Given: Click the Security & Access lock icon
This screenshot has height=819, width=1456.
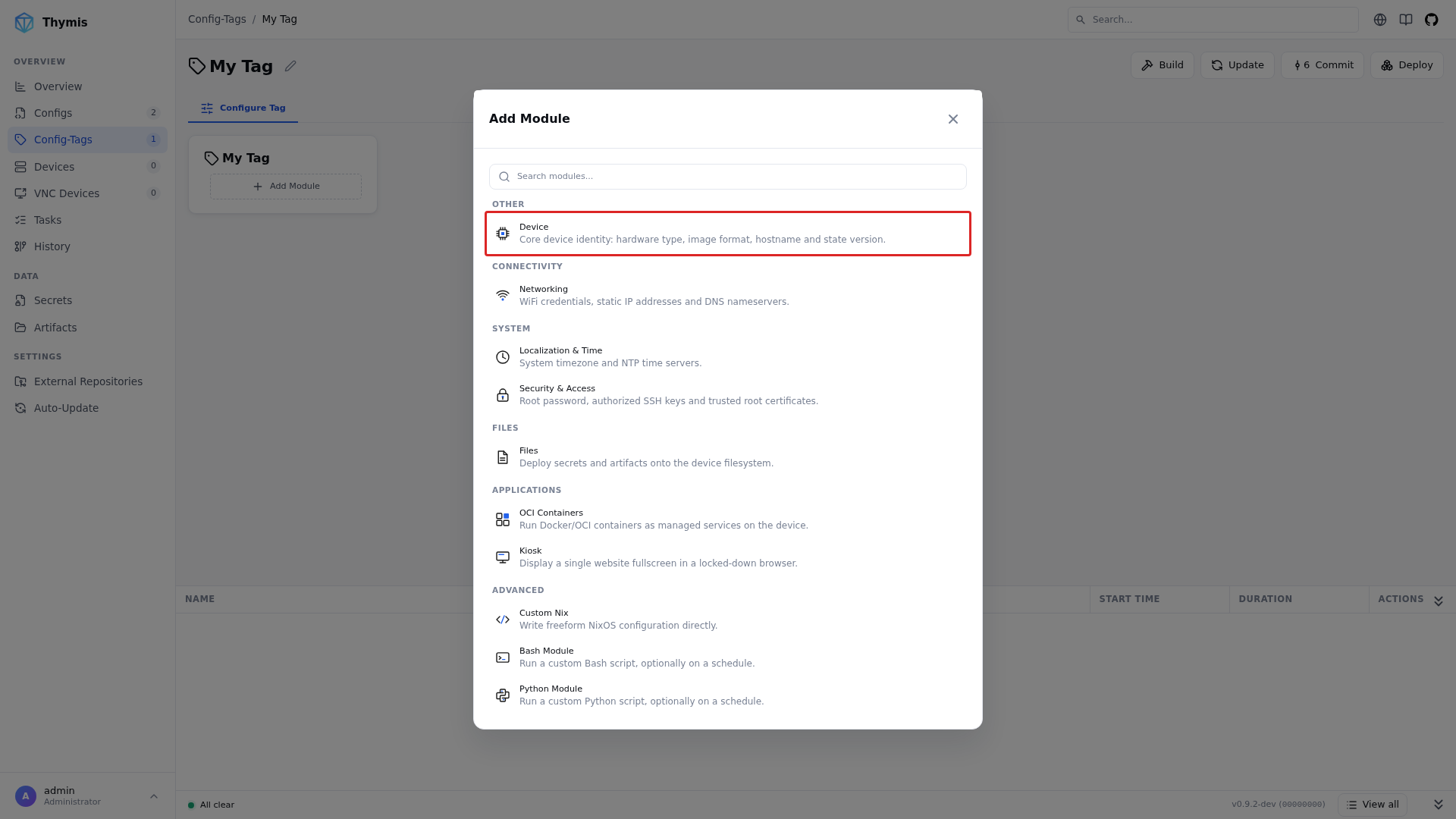Looking at the screenshot, I should [x=503, y=395].
